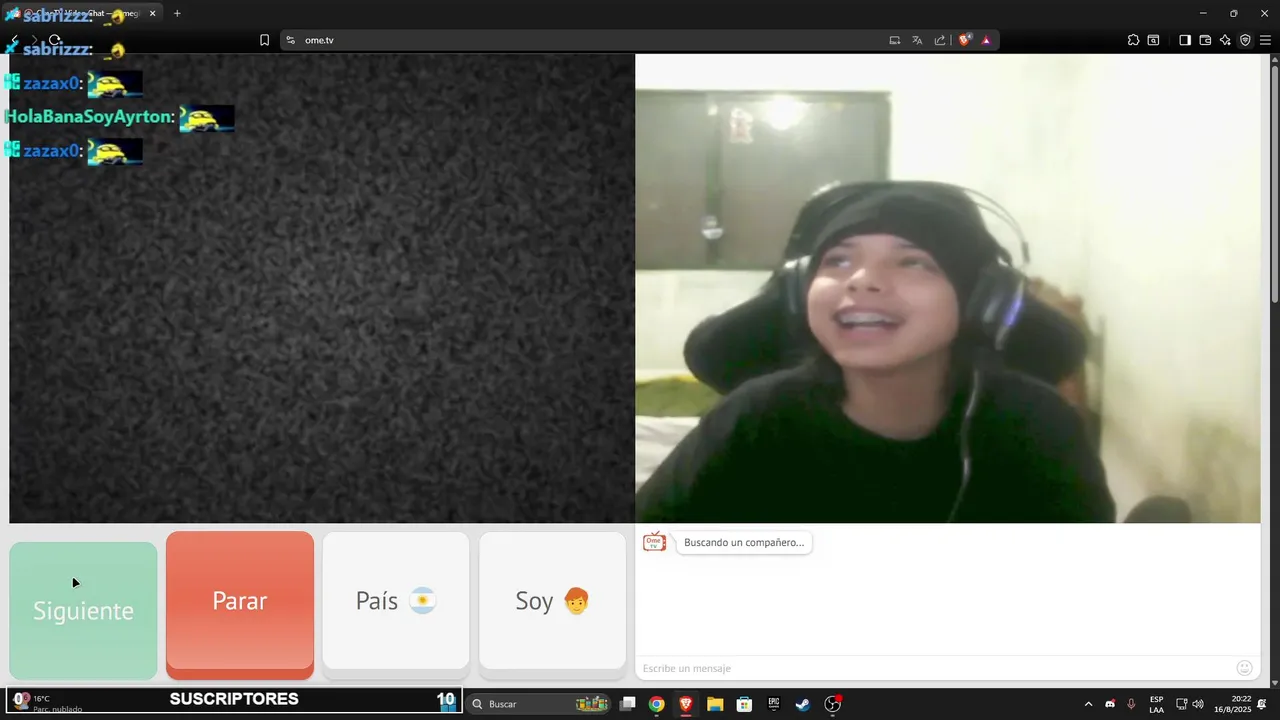Click the microphone tray indicator
The height and width of the screenshot is (720, 1280).
1131,704
